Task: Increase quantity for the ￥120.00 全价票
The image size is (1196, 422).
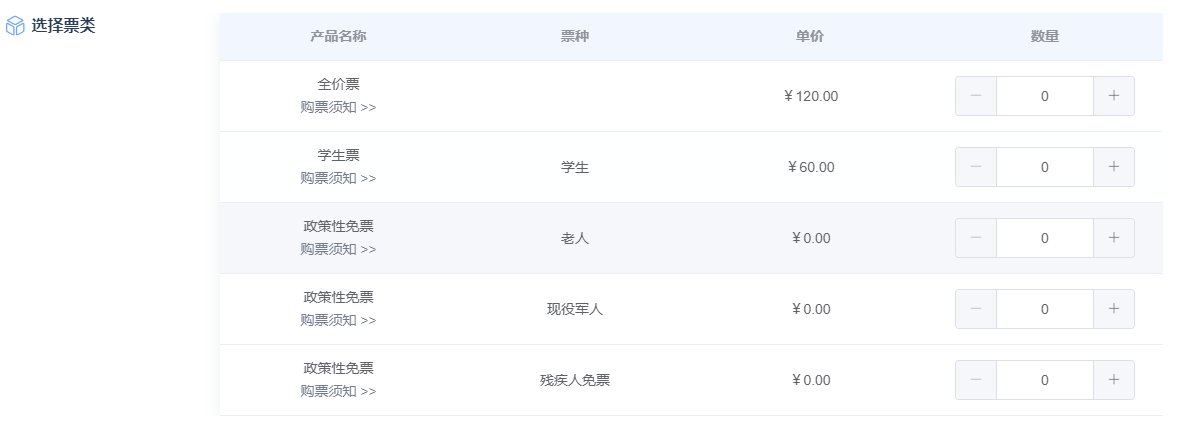Action: (1113, 96)
